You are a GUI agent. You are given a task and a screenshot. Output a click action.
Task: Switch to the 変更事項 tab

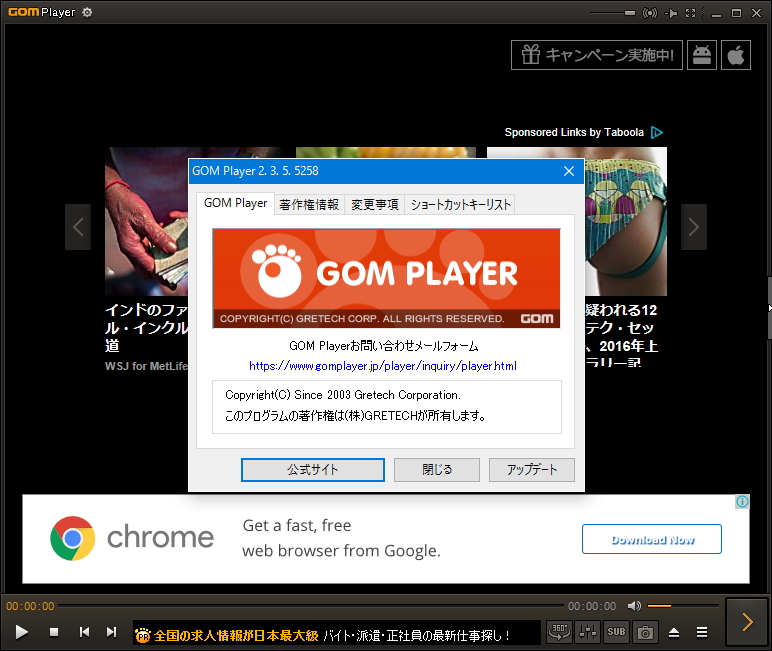[x=374, y=204]
